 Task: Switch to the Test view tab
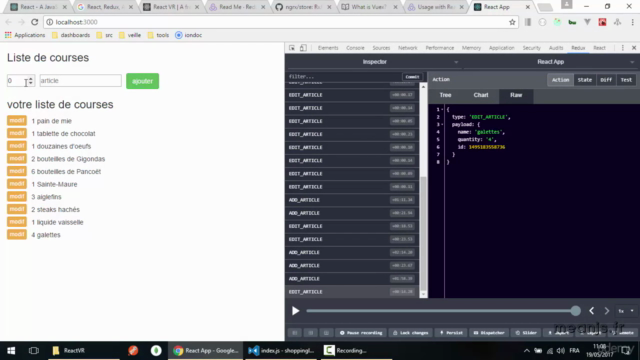click(626, 80)
